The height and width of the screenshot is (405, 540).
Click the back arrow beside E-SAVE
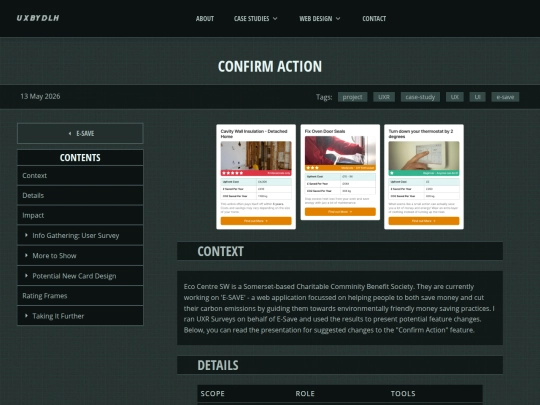pyautogui.click(x=70, y=133)
